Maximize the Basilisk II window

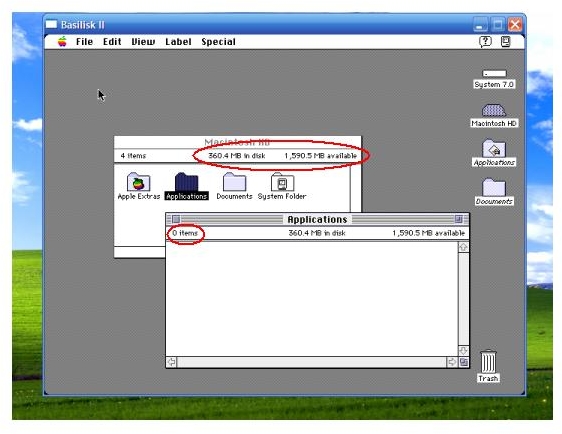pos(497,25)
